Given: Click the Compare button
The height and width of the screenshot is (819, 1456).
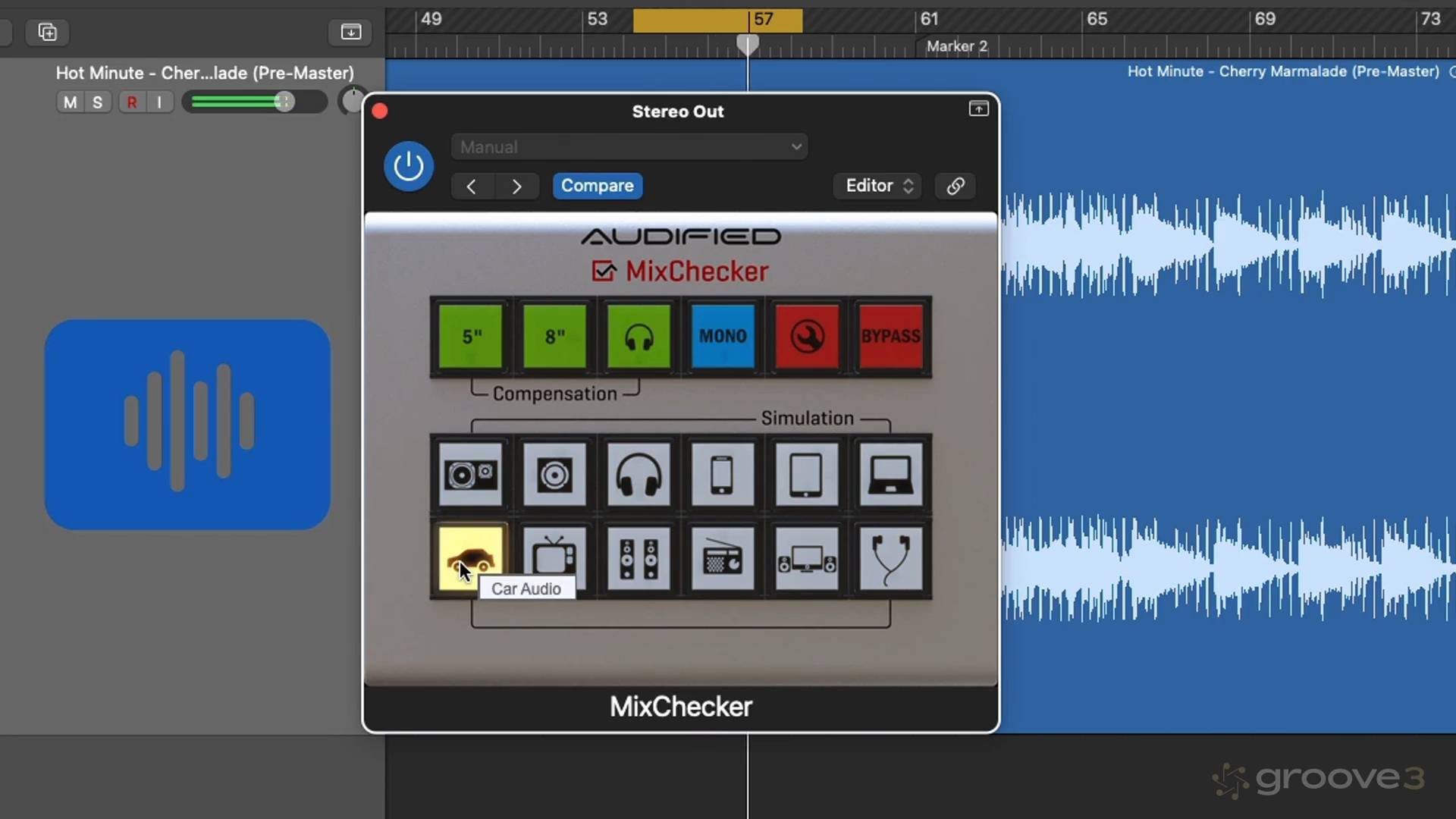Looking at the screenshot, I should [x=597, y=186].
